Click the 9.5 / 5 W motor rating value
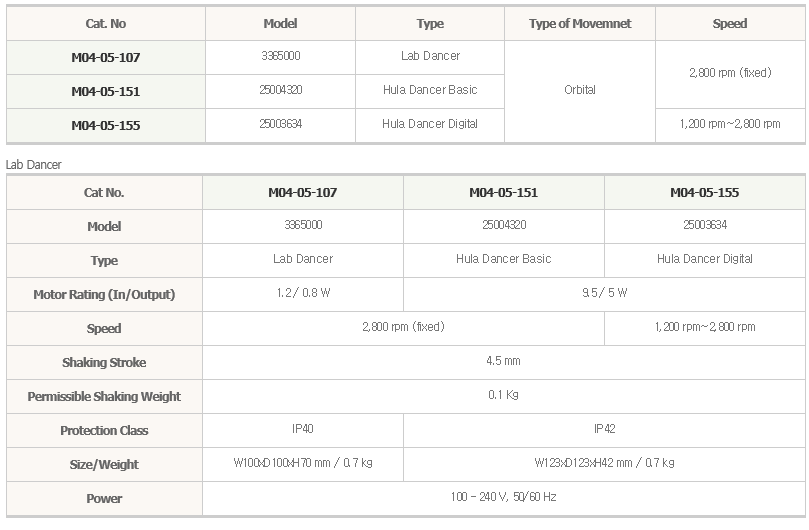Viewport: 809px width, 530px height. pos(604,293)
